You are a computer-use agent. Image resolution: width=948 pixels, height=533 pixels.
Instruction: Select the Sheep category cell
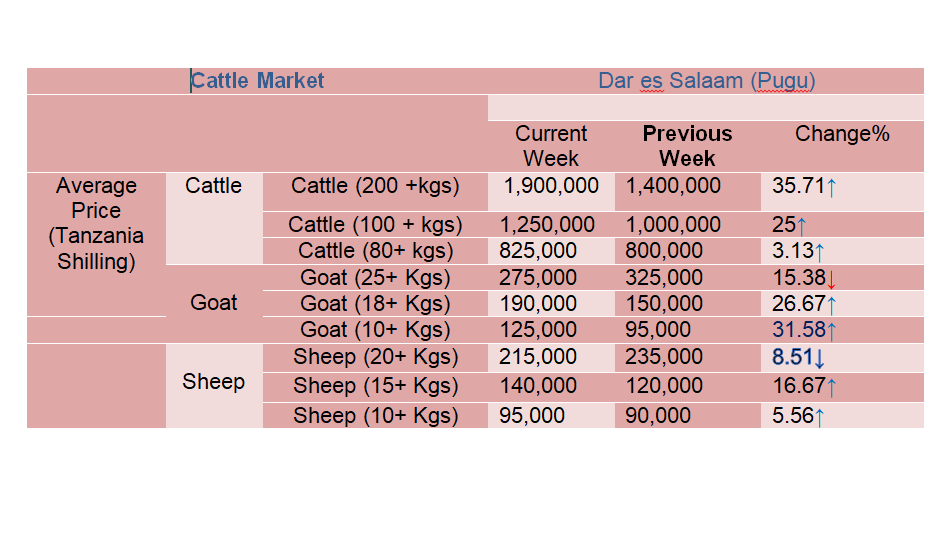tap(213, 381)
